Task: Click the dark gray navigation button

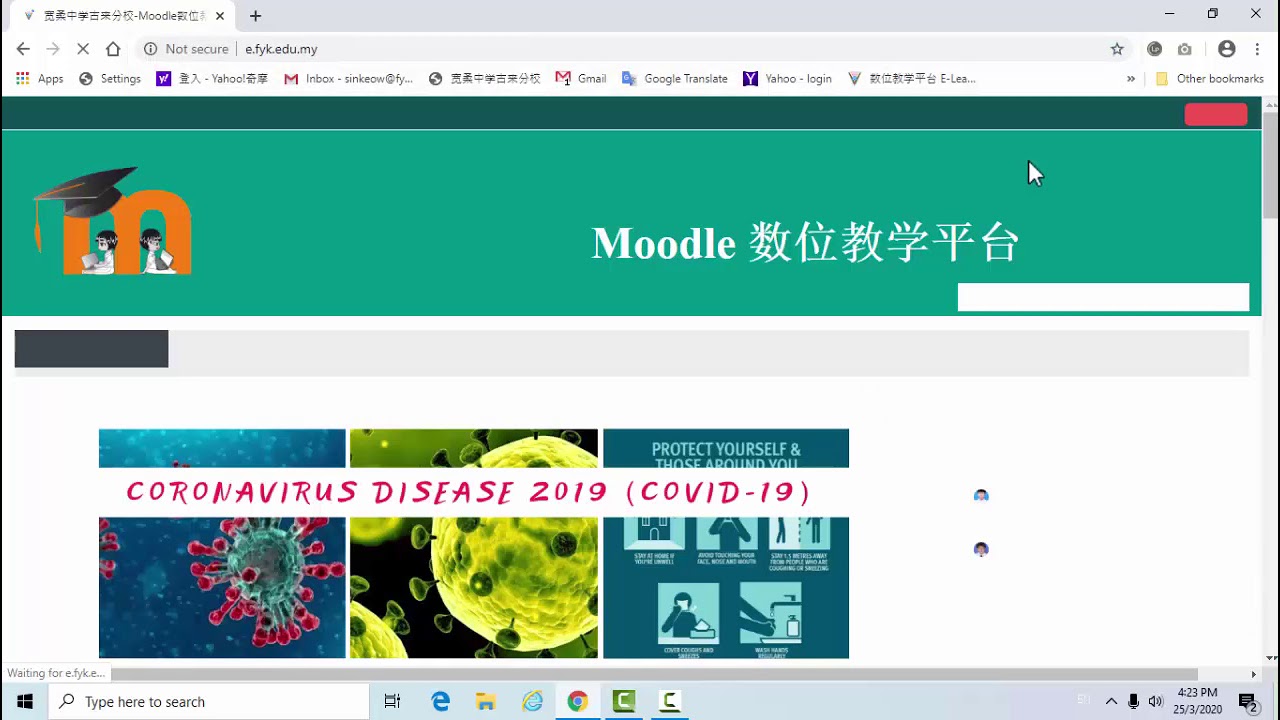Action: click(91, 349)
